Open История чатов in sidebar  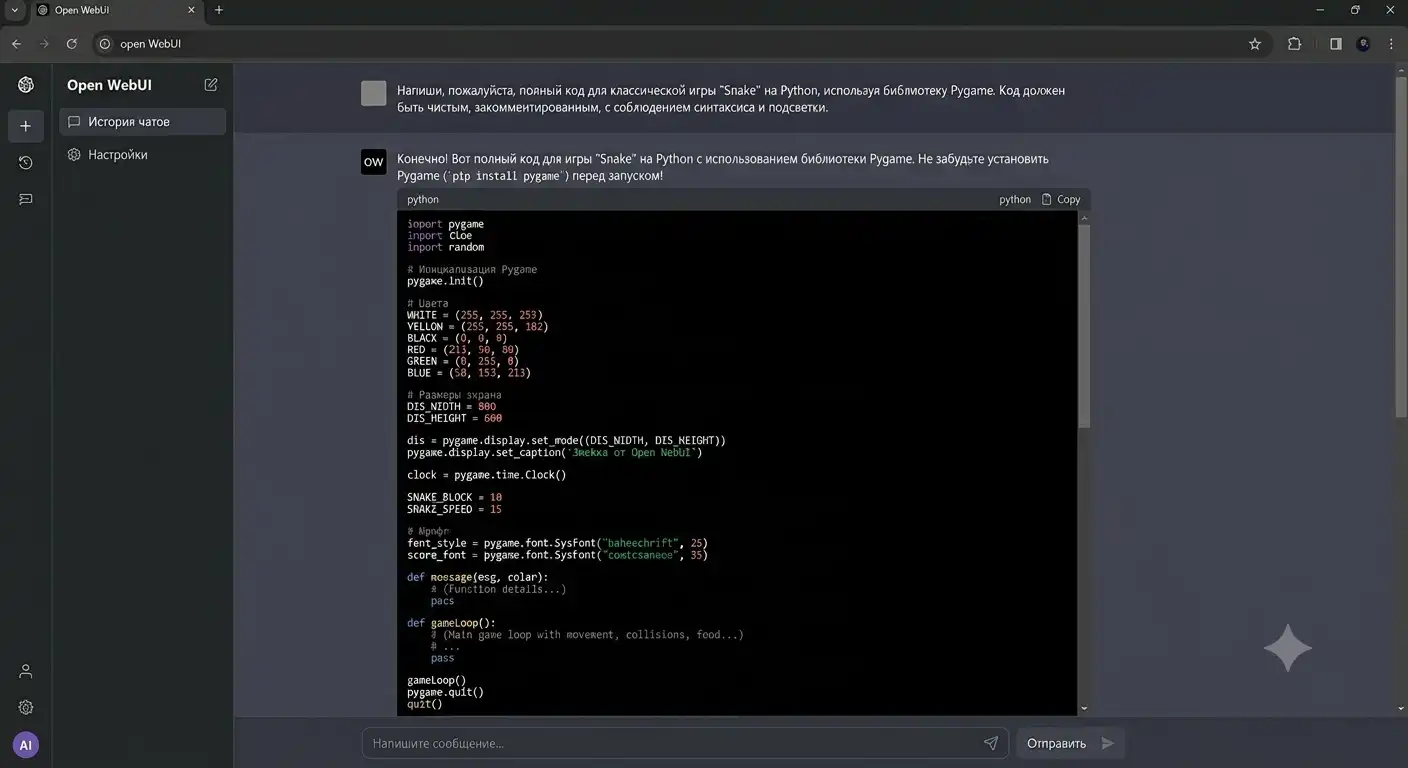click(x=143, y=122)
